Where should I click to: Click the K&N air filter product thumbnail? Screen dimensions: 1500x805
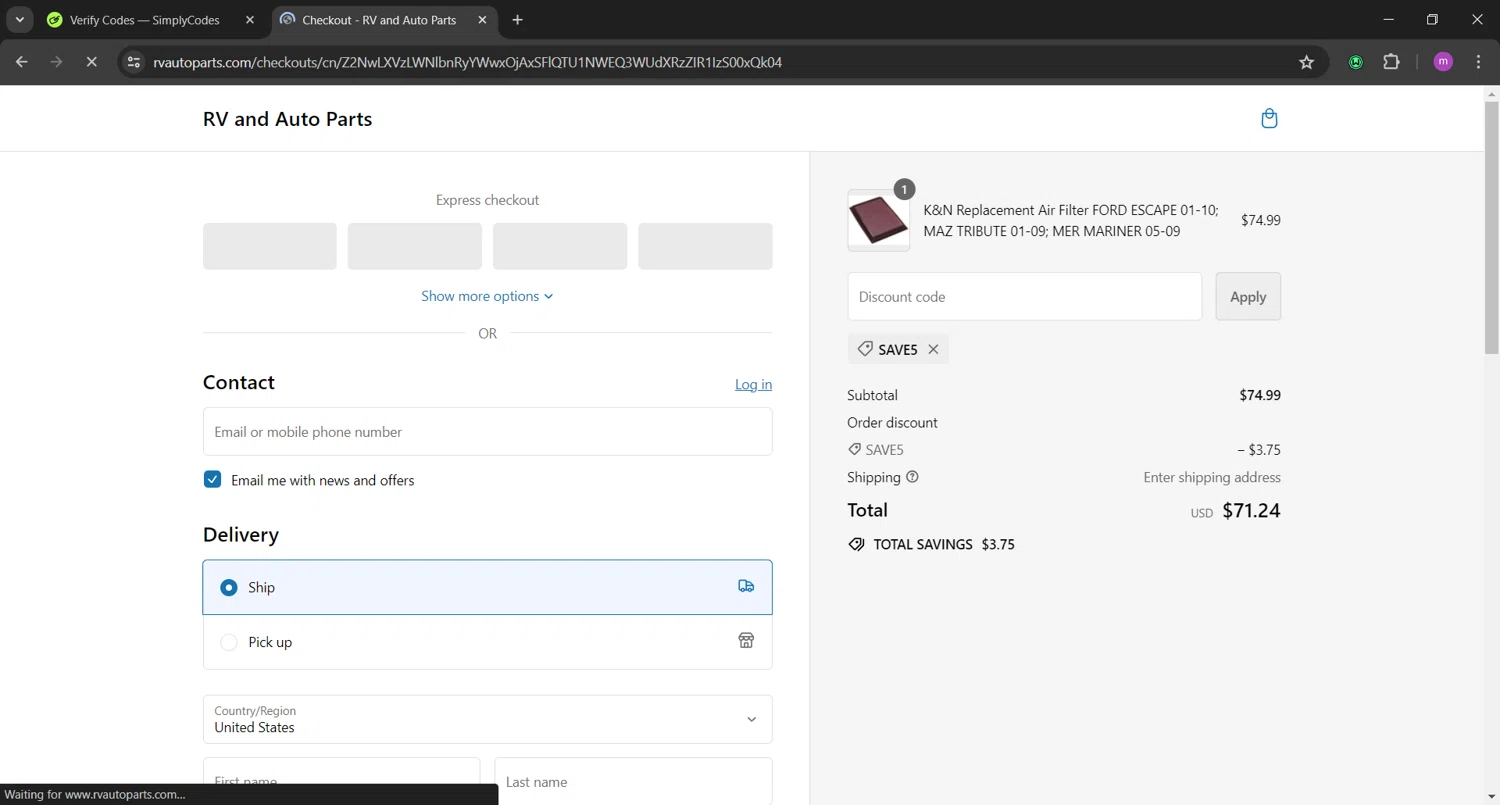point(878,220)
